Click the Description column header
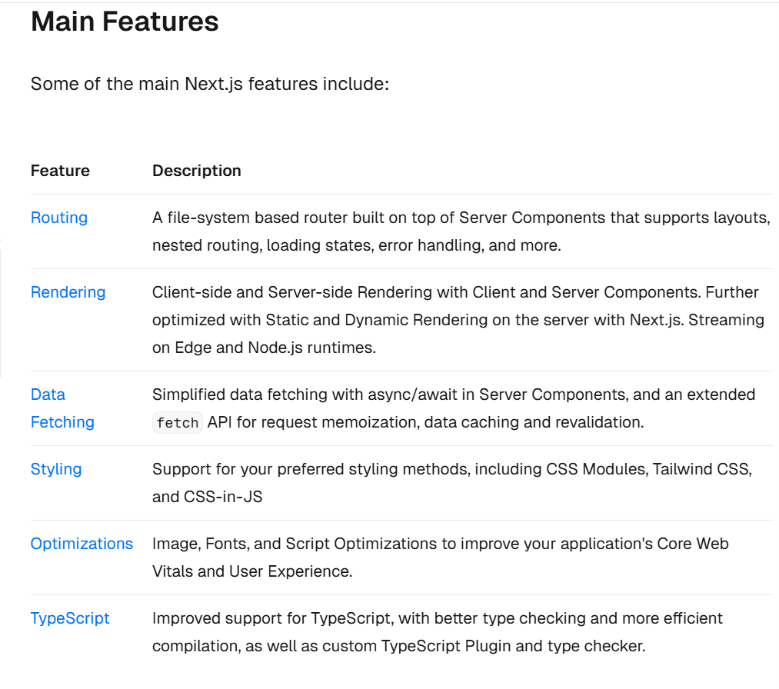 pos(196,171)
